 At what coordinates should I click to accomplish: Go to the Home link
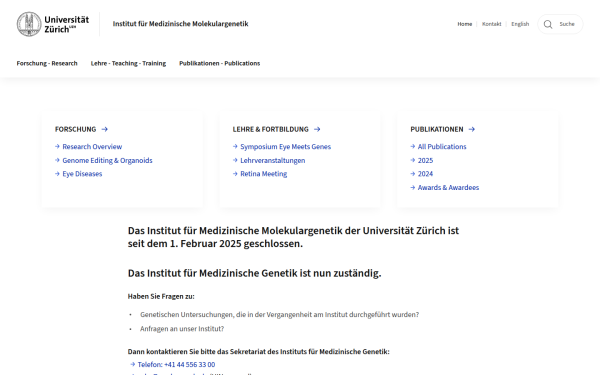pos(465,24)
